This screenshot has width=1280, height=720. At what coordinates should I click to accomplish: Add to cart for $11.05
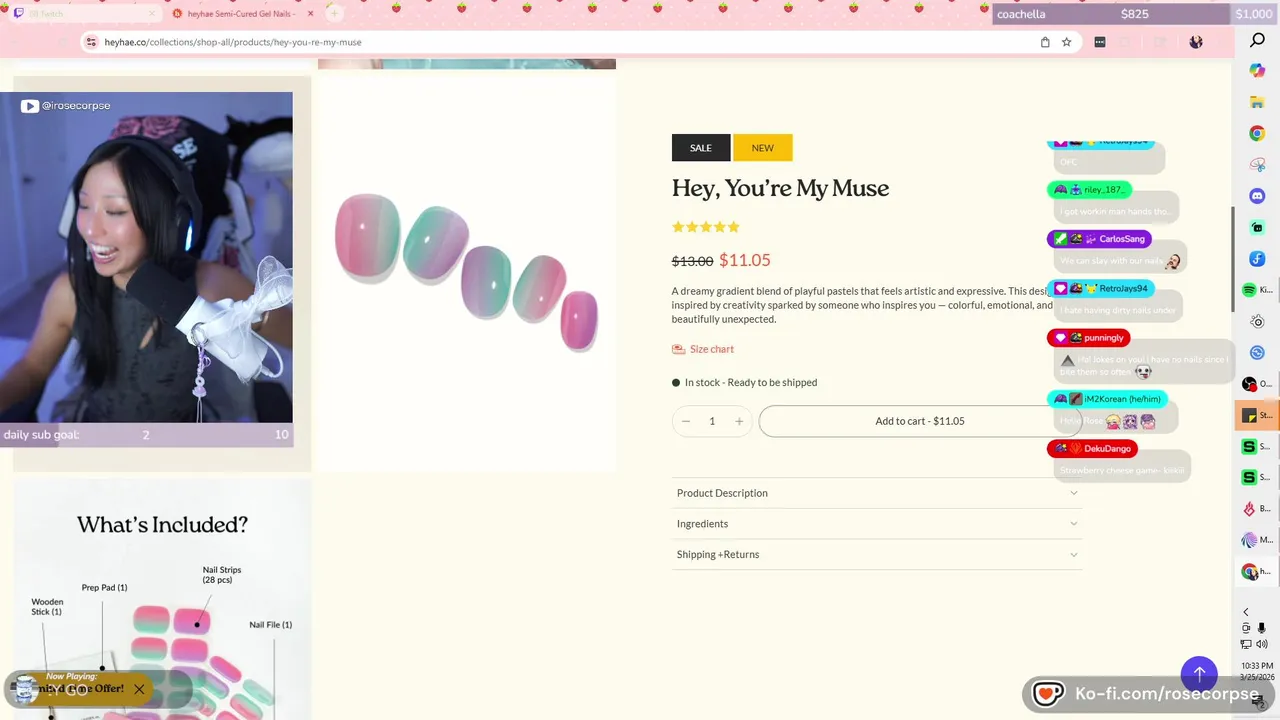pos(919,421)
